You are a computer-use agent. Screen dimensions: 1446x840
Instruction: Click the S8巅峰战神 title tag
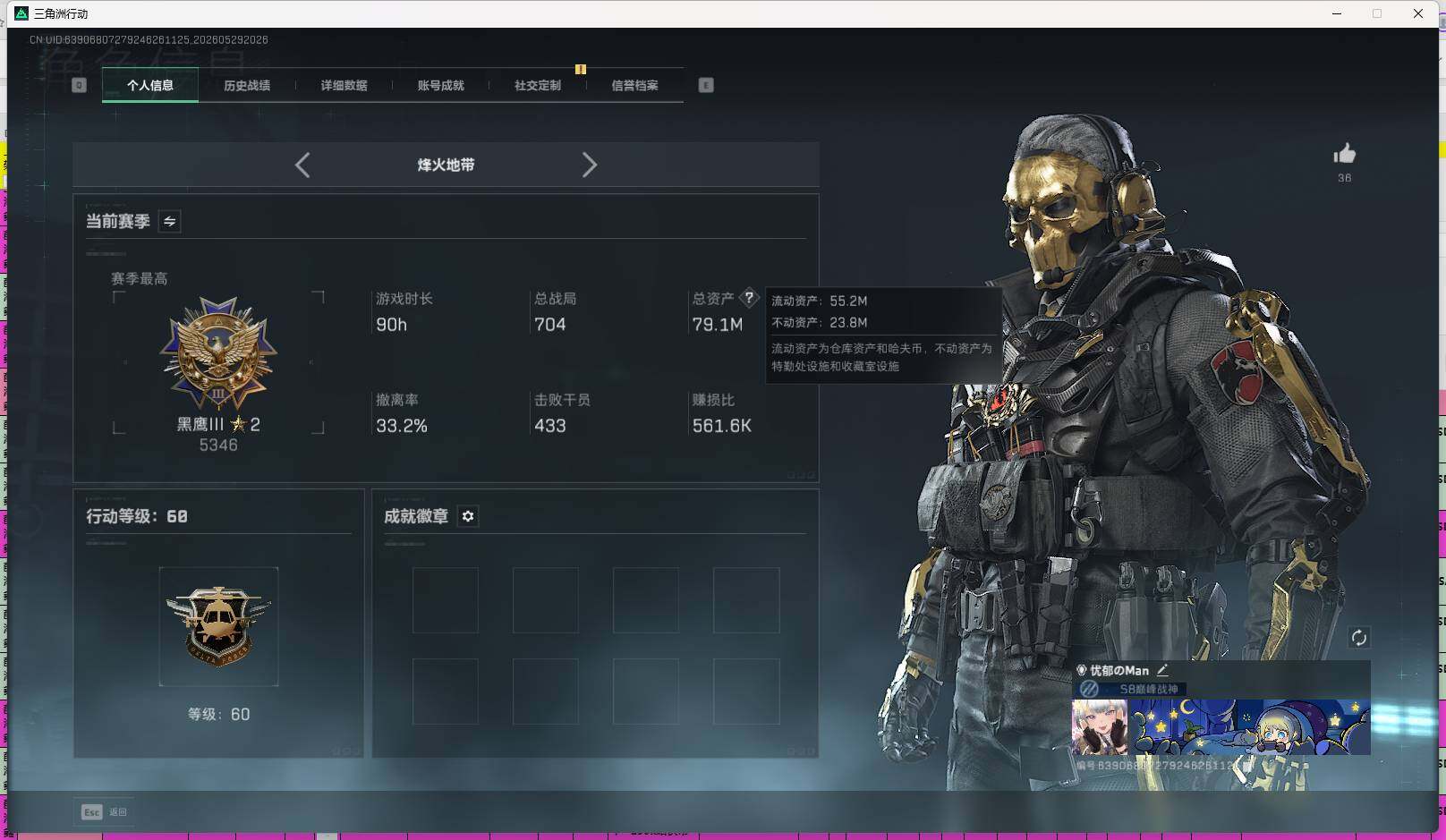[1149, 689]
